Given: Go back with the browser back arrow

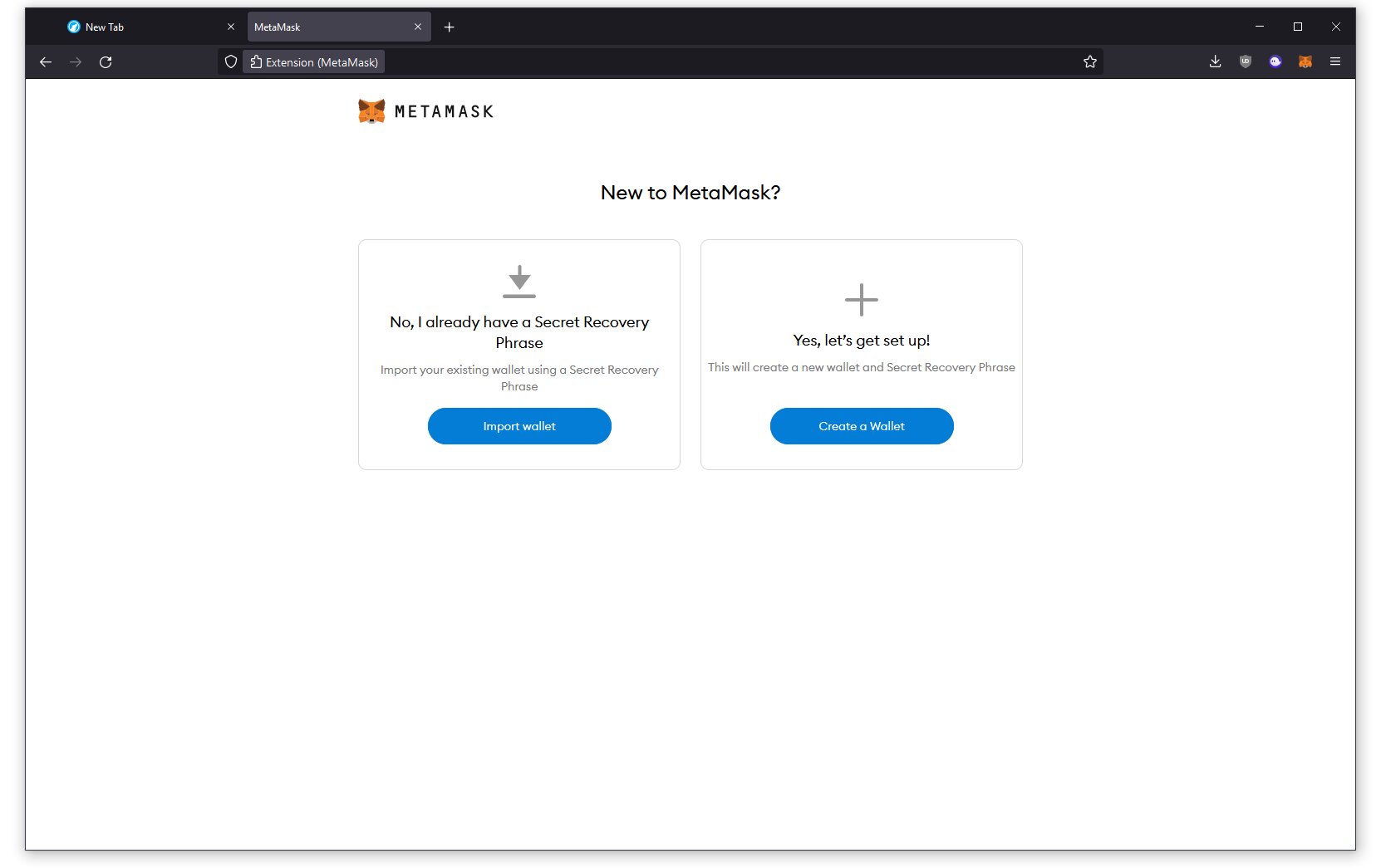Looking at the screenshot, I should [x=46, y=62].
